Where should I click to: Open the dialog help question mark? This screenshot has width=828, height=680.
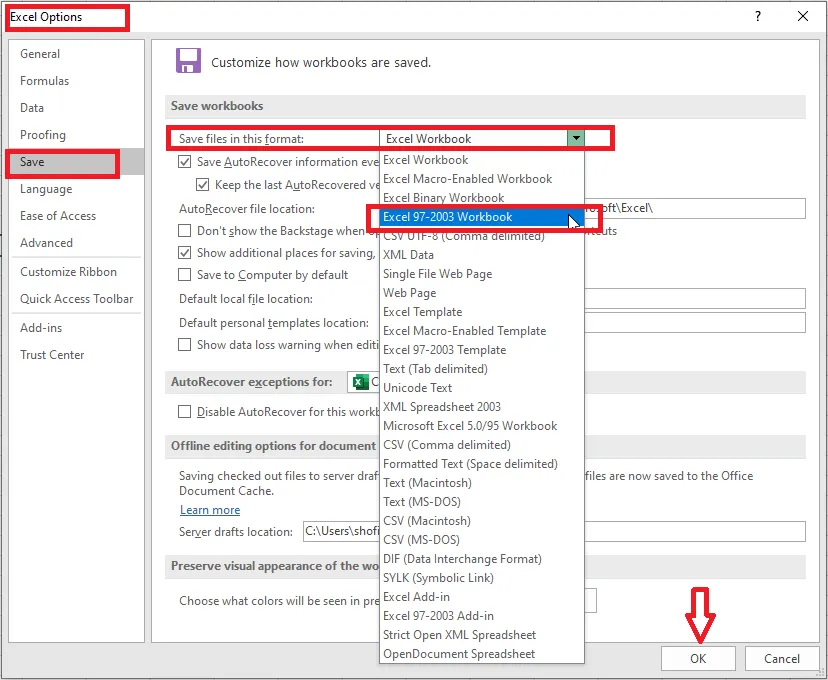758,16
